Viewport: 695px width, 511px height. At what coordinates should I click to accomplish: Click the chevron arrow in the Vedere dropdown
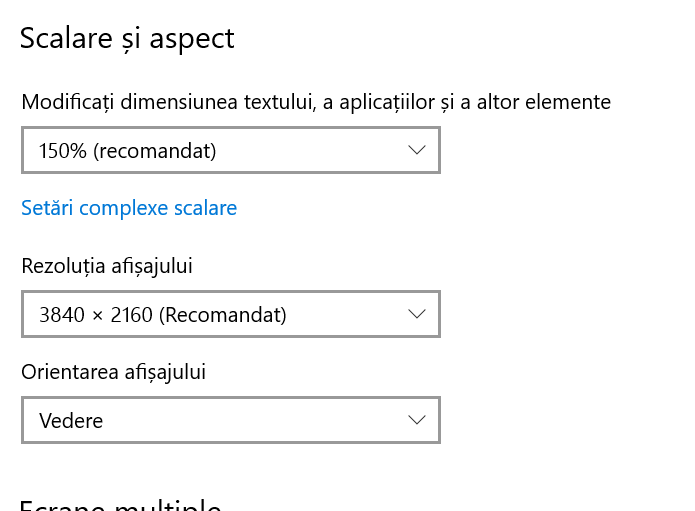point(417,421)
